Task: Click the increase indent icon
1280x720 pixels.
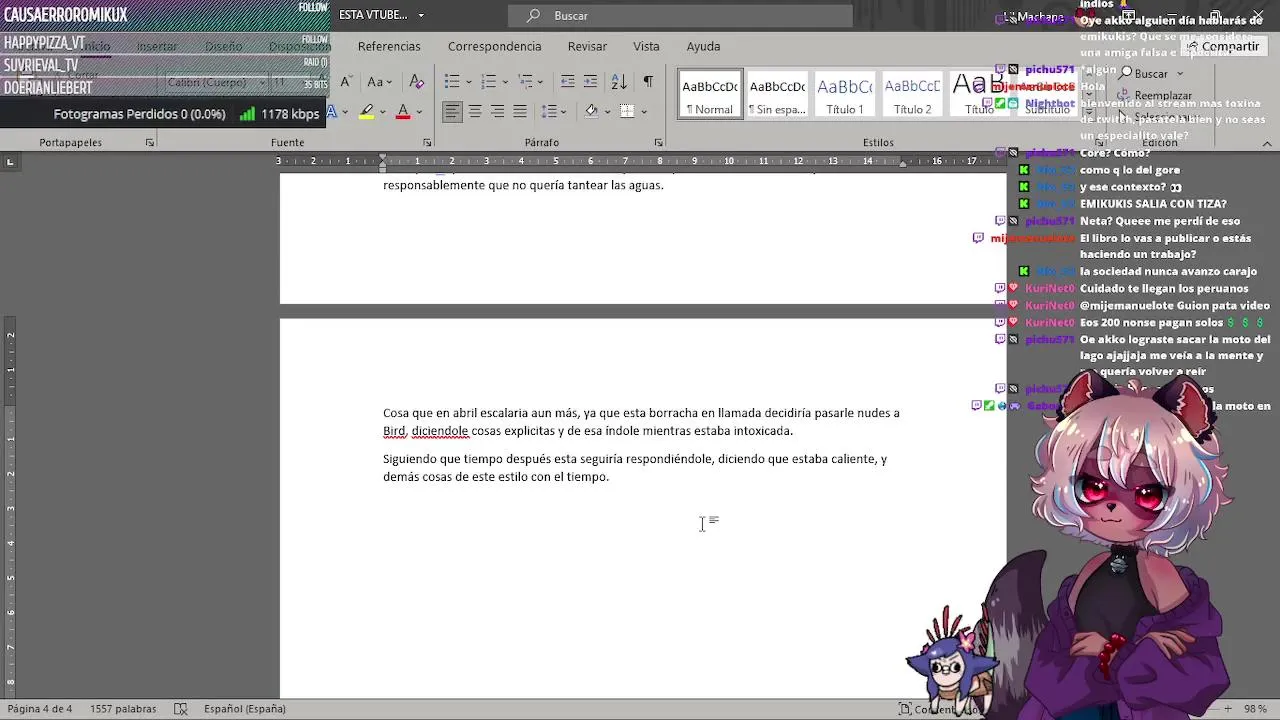Action: pyautogui.click(x=590, y=81)
